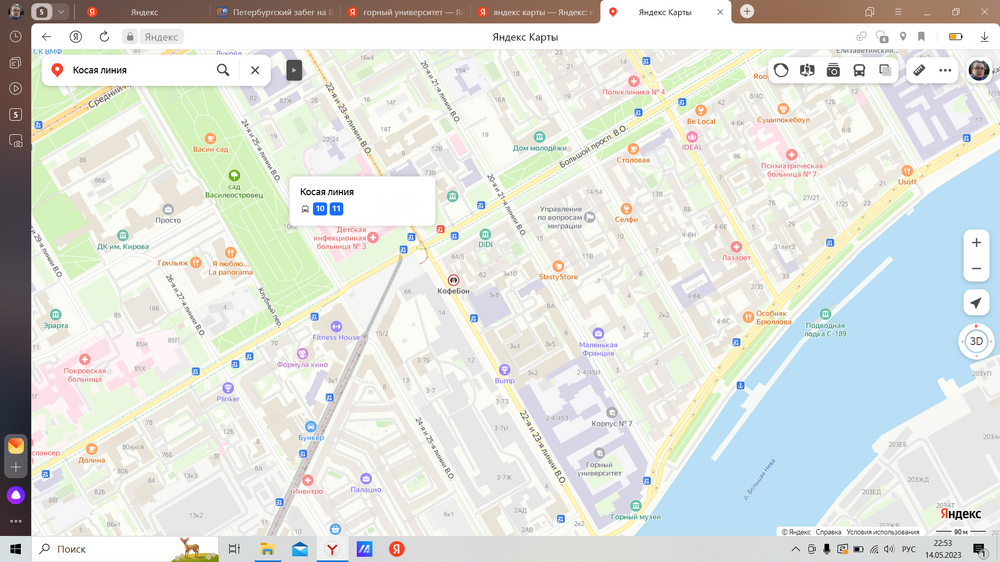The height and width of the screenshot is (562, 1000).
Task: Open the Windows Start menu
Action: pos(15,549)
